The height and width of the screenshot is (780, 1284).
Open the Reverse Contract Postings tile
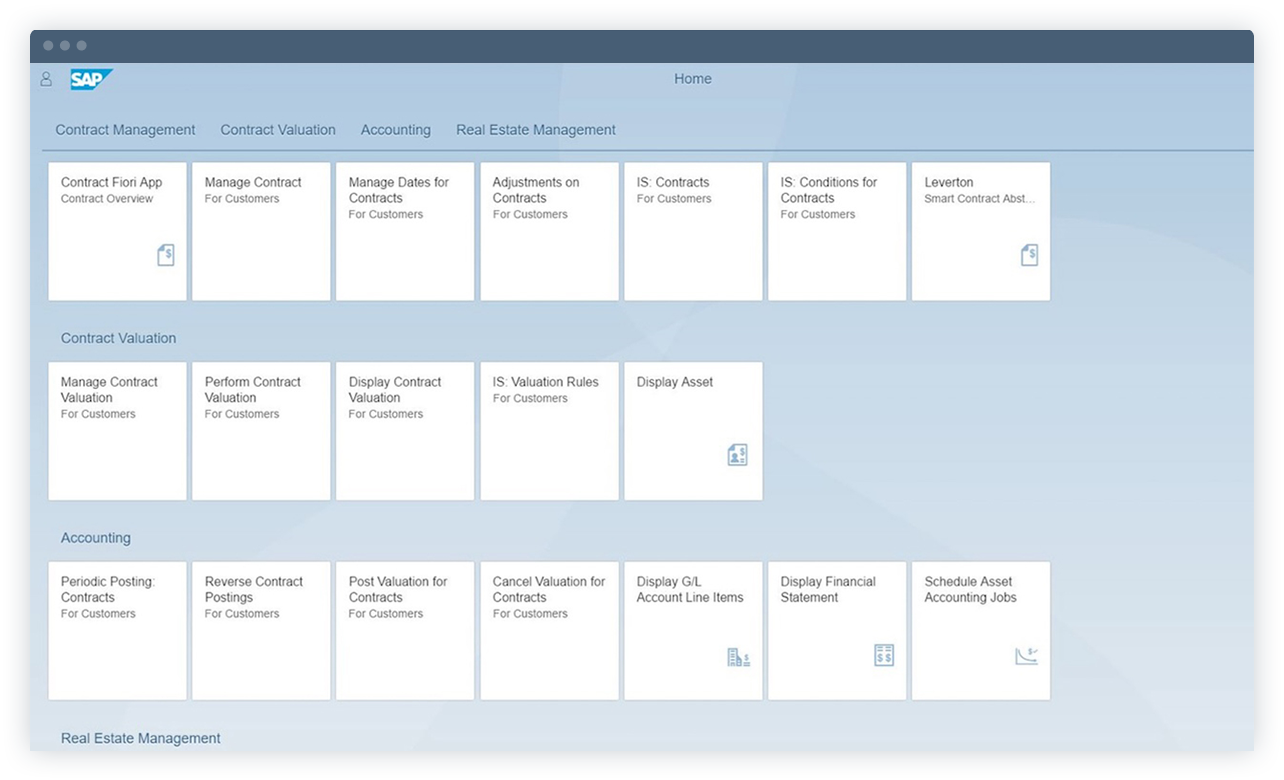[260, 630]
